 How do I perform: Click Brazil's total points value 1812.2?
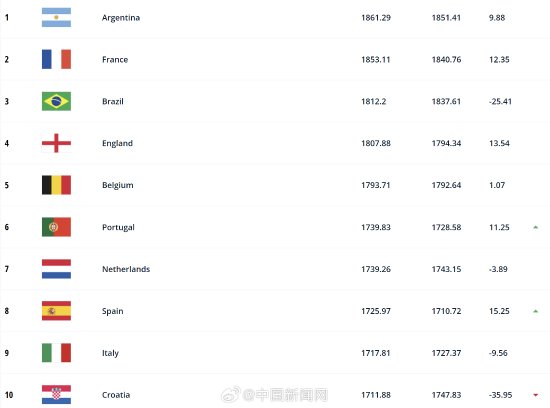point(374,101)
